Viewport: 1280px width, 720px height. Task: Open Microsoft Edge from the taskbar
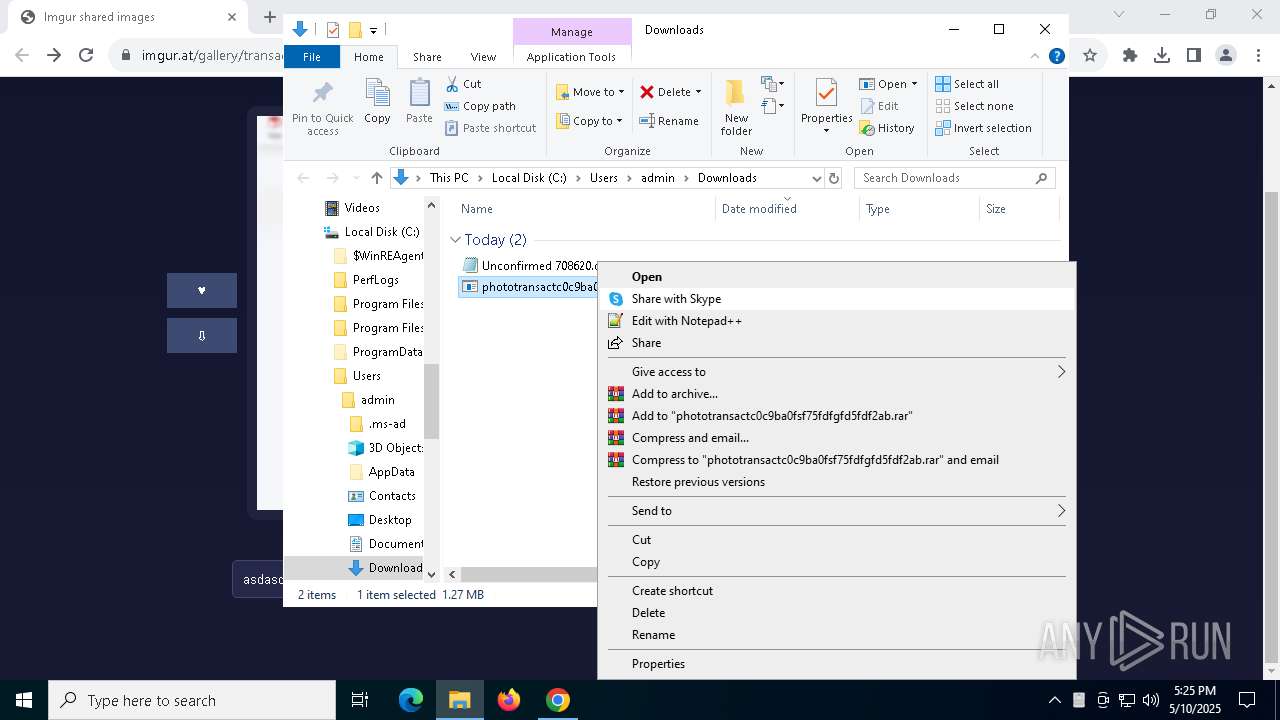point(411,700)
